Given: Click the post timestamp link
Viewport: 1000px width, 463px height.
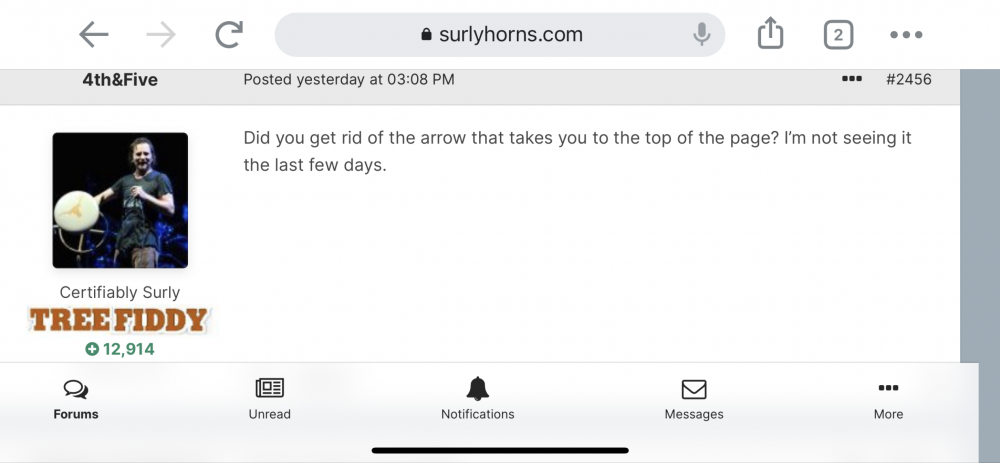Looking at the screenshot, I should click(349, 79).
